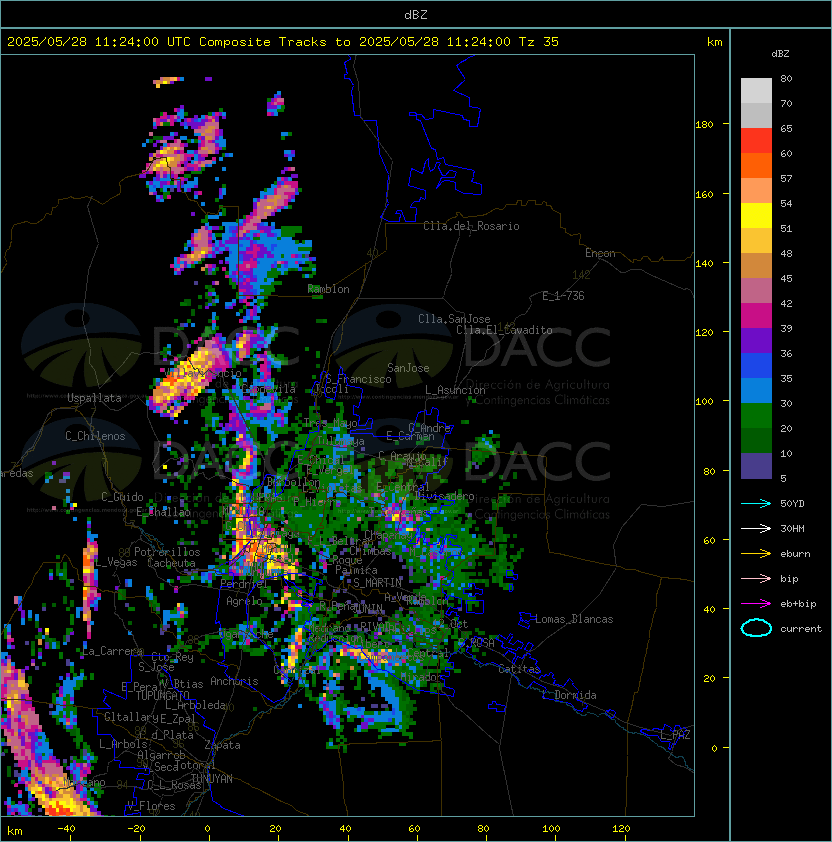Image resolution: width=832 pixels, height=842 pixels.
Task: Click the 'L_Asuncion' place label
Action: 455,390
